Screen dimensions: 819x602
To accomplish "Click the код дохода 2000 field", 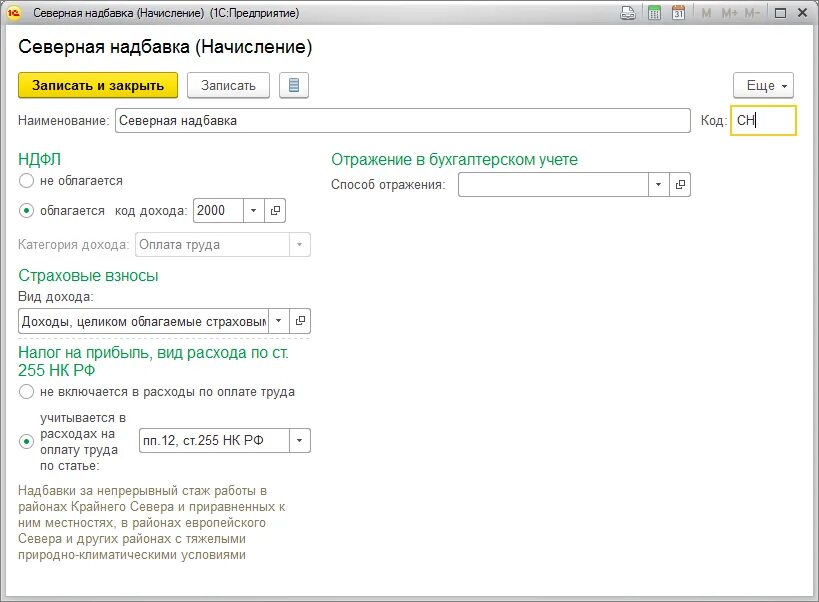I will pyautogui.click(x=218, y=210).
